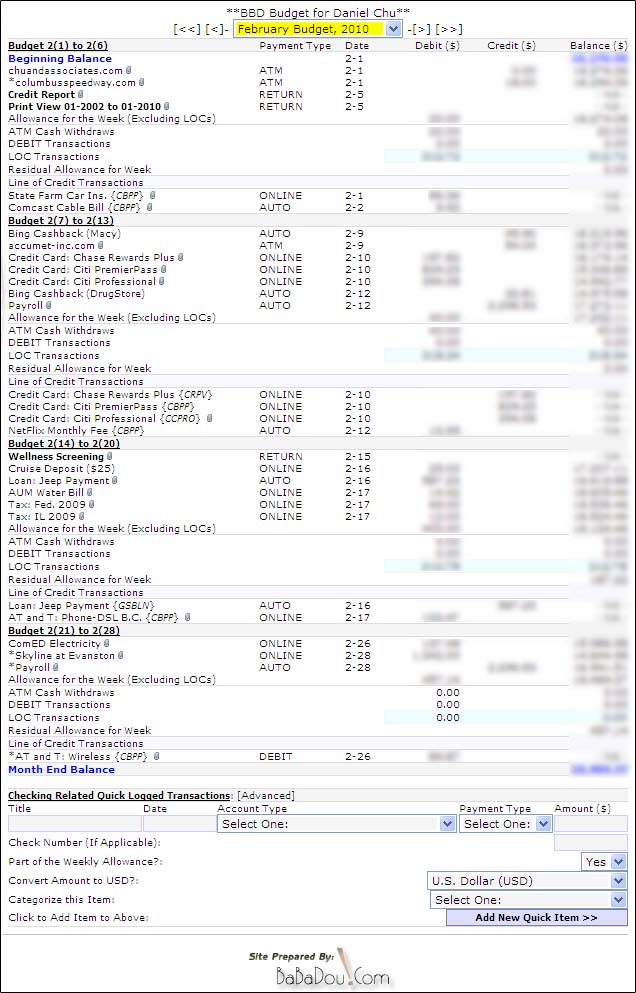Open paperclip icon beside AT and T: Phone-DSL B.C.
636x993 pixels.
click(x=188, y=617)
